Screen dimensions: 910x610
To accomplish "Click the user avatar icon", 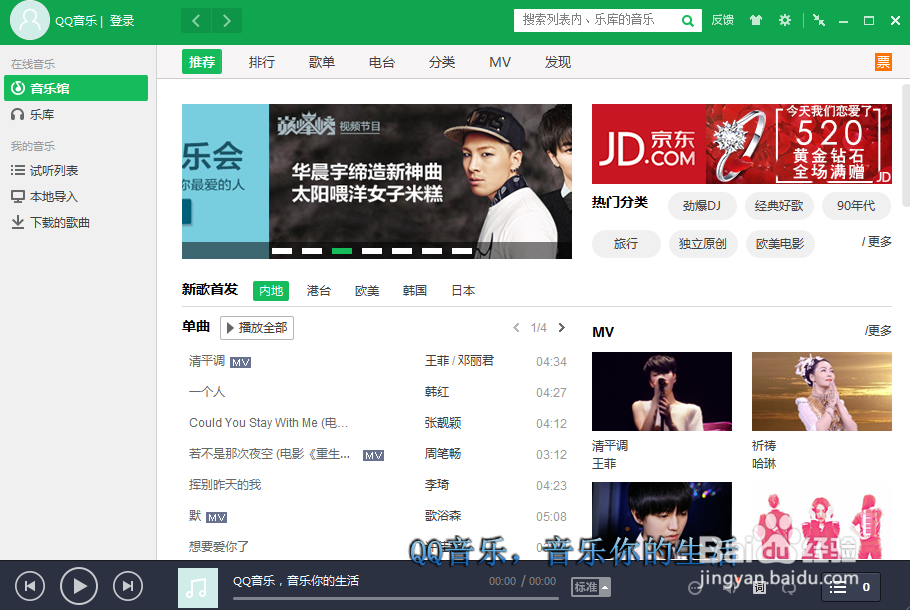I will [30, 20].
